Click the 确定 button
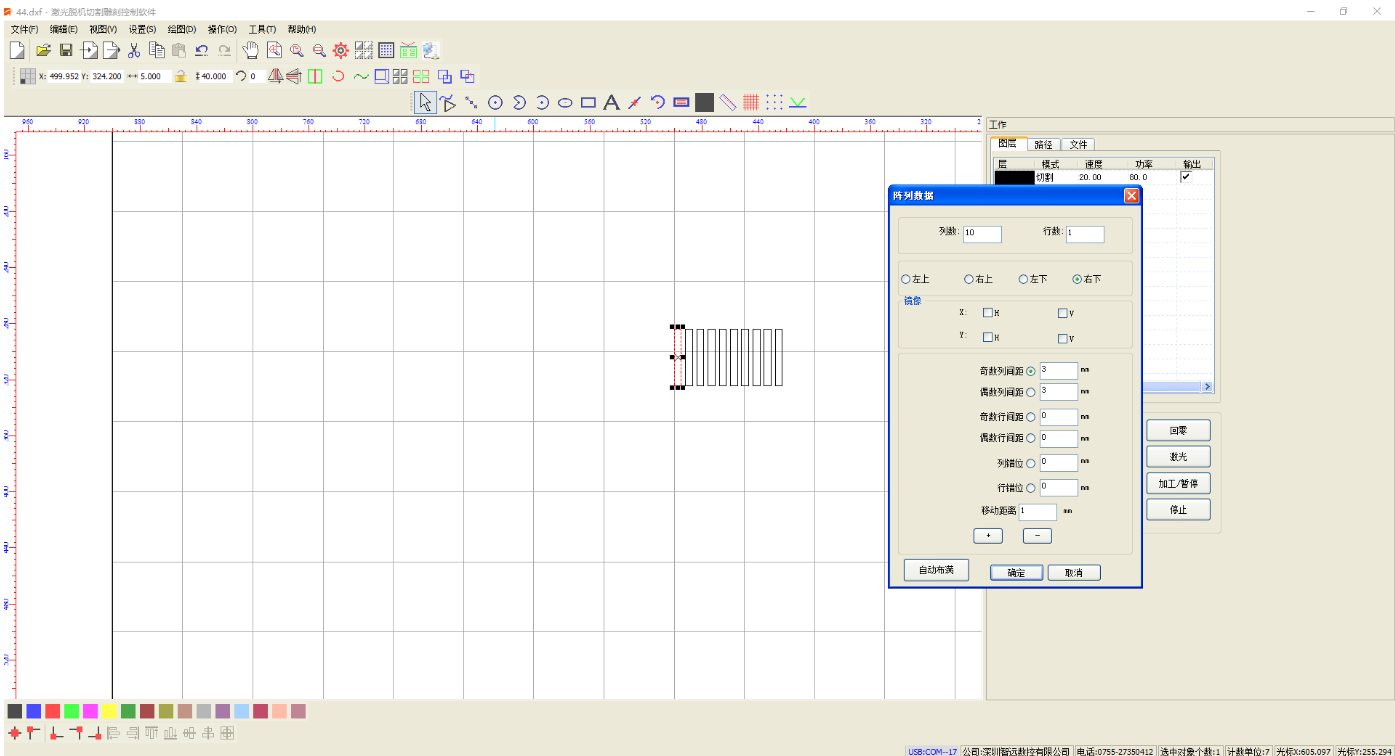 point(1016,573)
